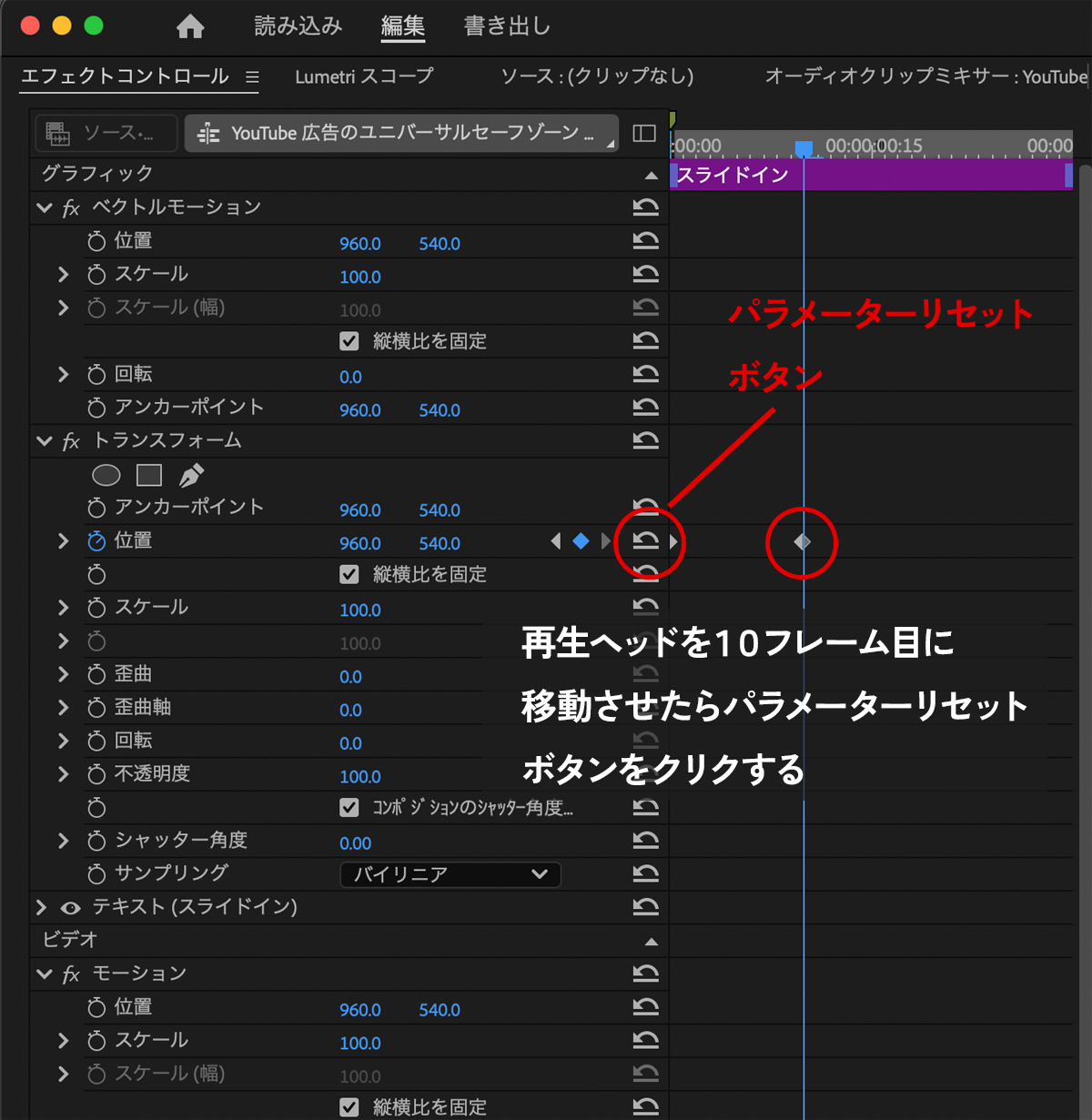Toggle the stopwatch for トランスフォーム 位置 animation
Viewport: 1092px width, 1120px height.
tap(96, 541)
